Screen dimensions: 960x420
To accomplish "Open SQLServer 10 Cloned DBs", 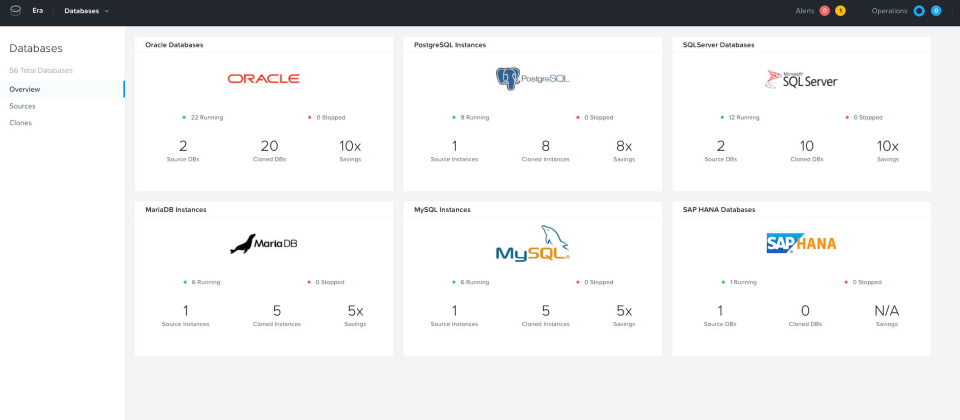I will 807,151.
